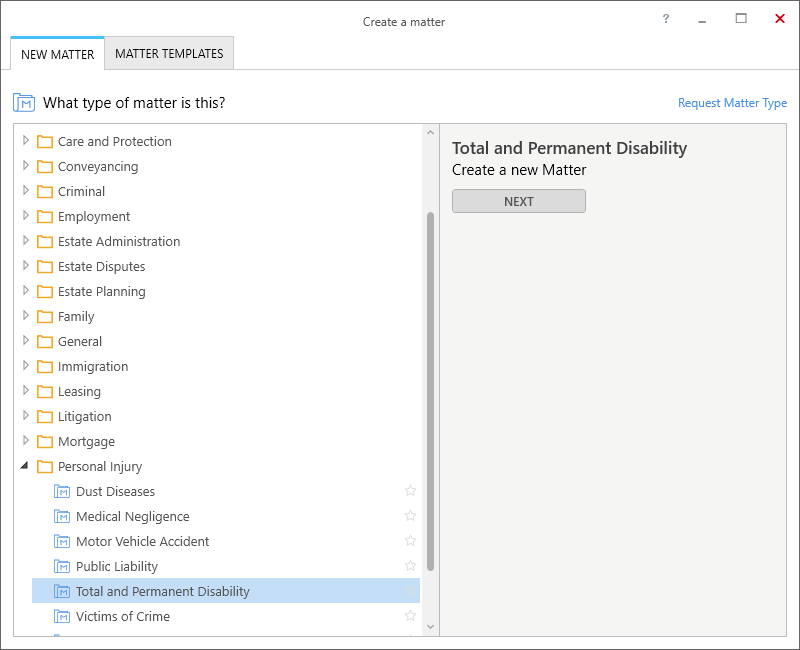This screenshot has width=800, height=650.
Task: Click the Dust Diseases matter type icon
Action: [x=62, y=491]
